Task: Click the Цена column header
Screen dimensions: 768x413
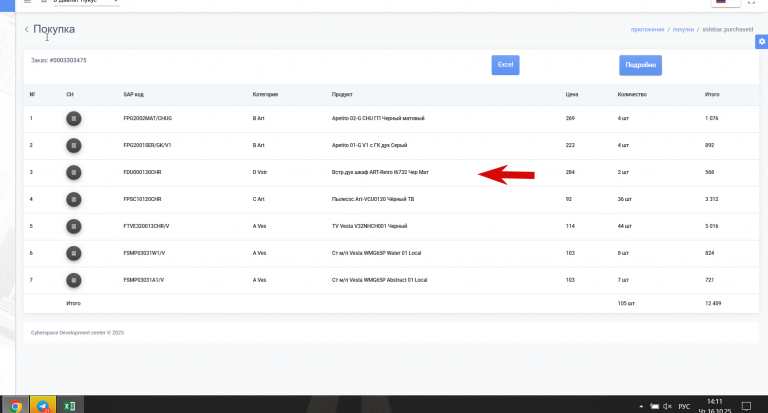Action: (572, 94)
